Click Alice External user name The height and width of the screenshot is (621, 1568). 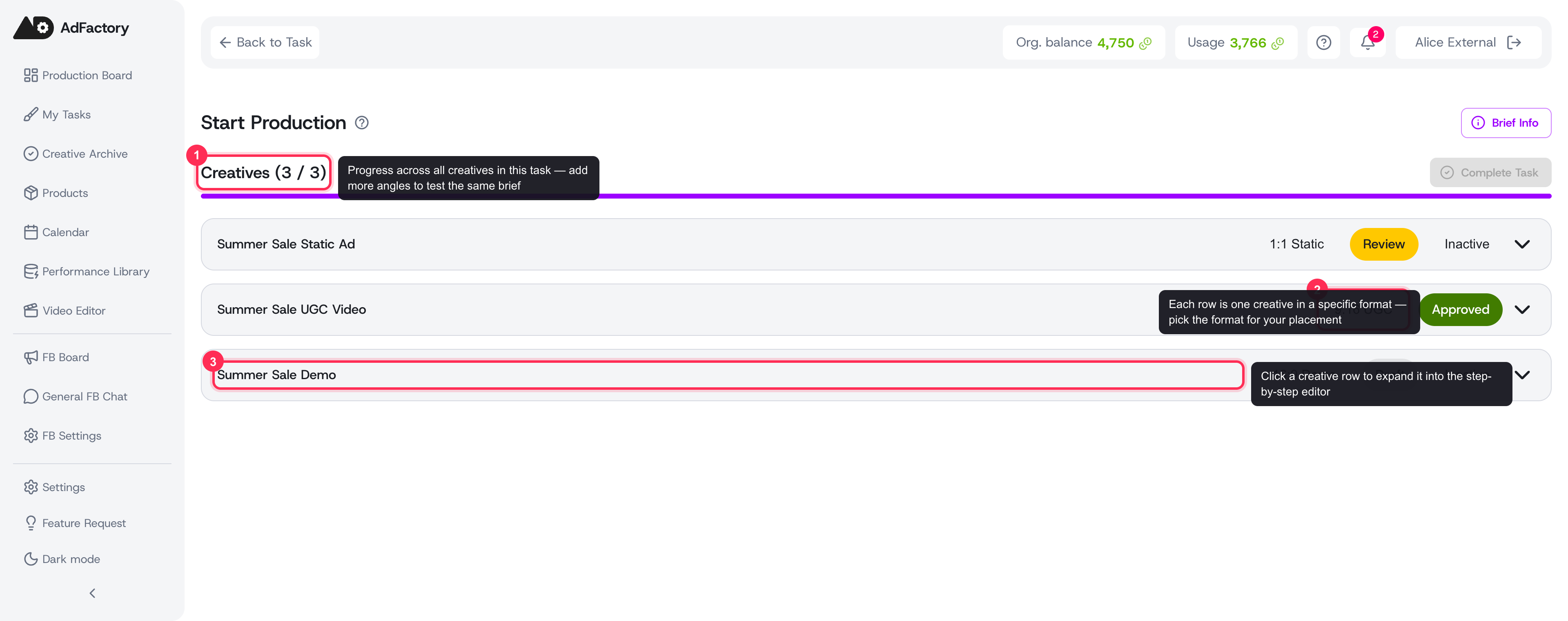point(1455,42)
